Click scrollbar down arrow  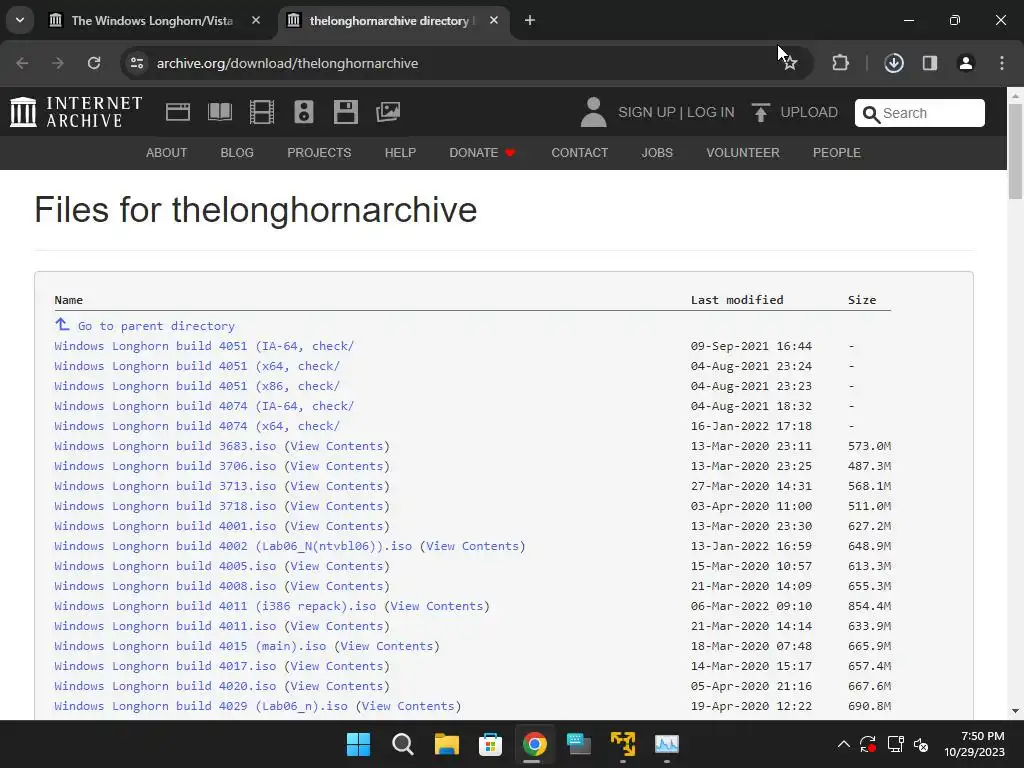1015,711
